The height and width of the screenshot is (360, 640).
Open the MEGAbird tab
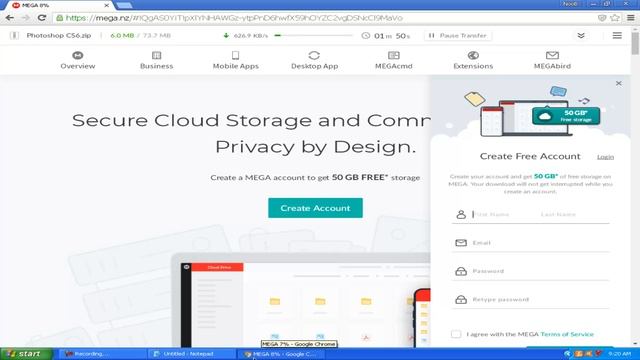(552, 60)
